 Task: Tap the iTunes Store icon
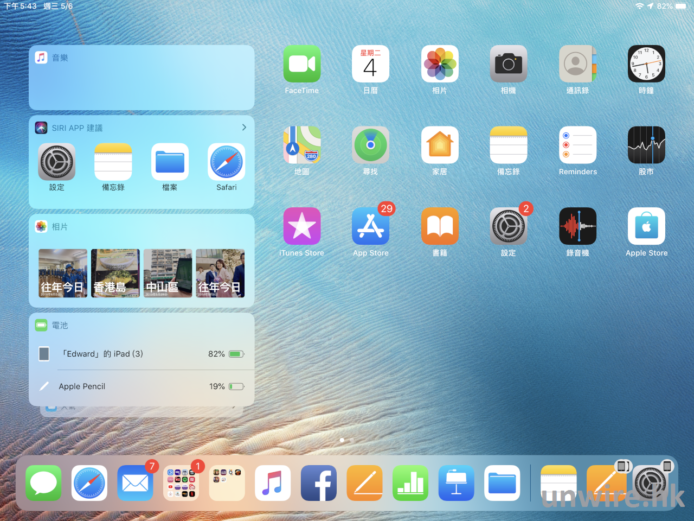pyautogui.click(x=301, y=226)
